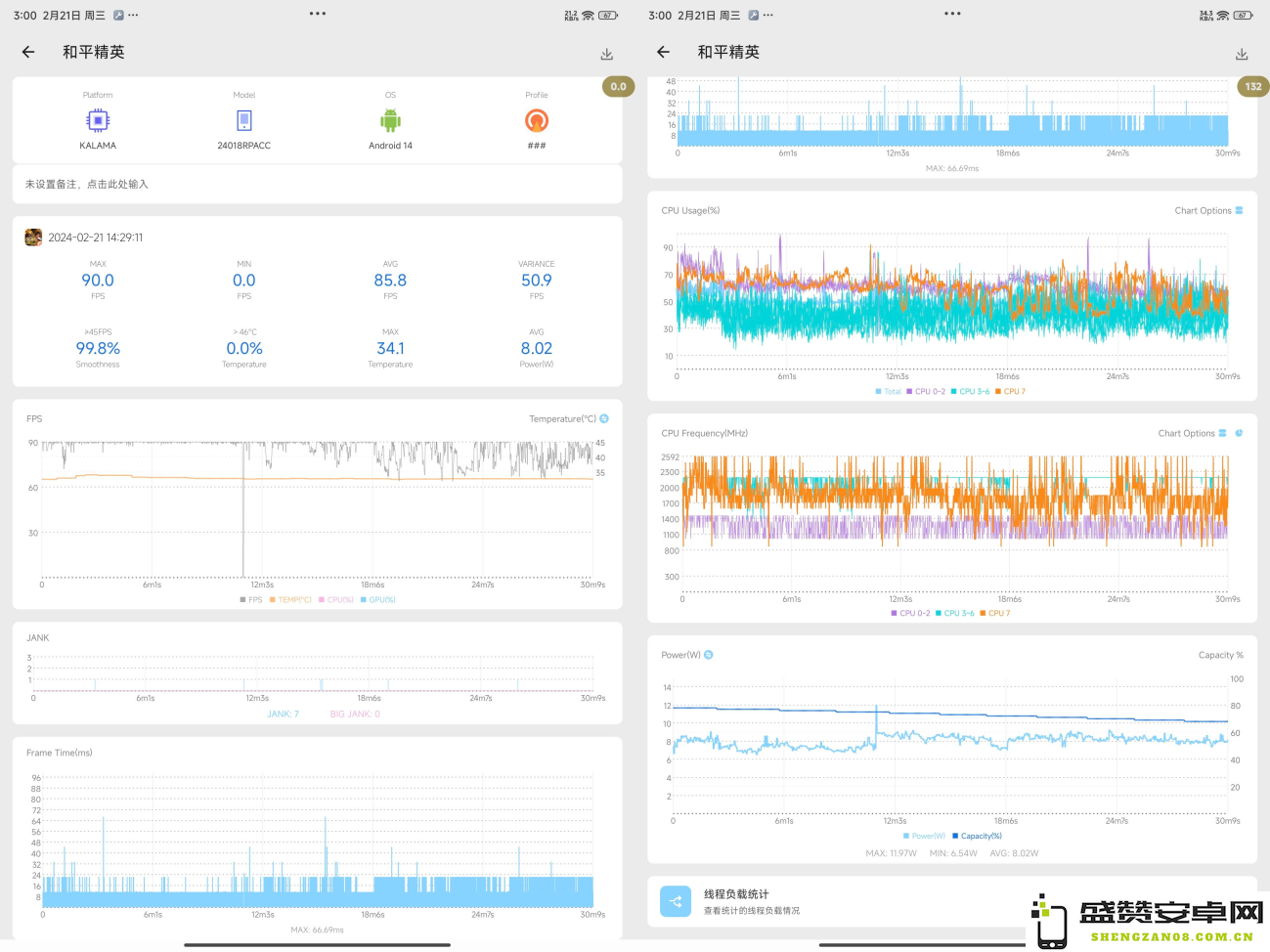Image resolution: width=1270 pixels, height=952 pixels.
Task: Toggle CPU 3-6 in CPU Frequency legend
Action: click(x=955, y=614)
